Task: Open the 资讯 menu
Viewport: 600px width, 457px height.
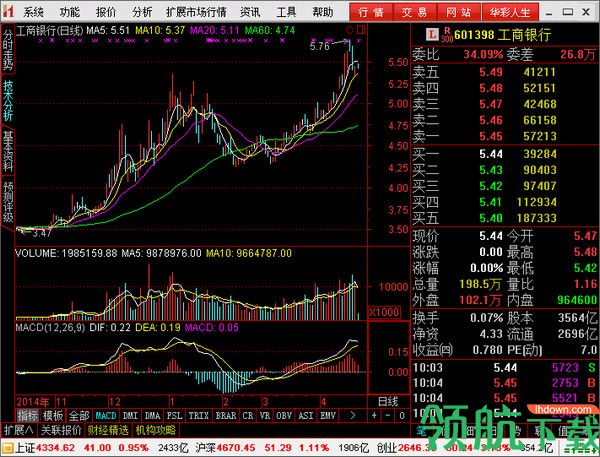Action: click(250, 12)
